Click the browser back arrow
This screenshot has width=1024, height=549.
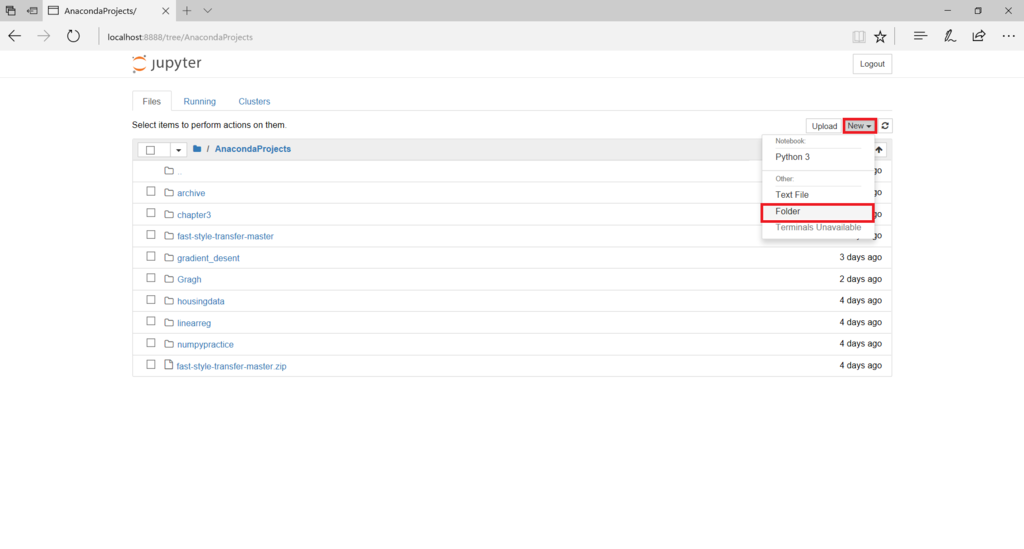(14, 37)
